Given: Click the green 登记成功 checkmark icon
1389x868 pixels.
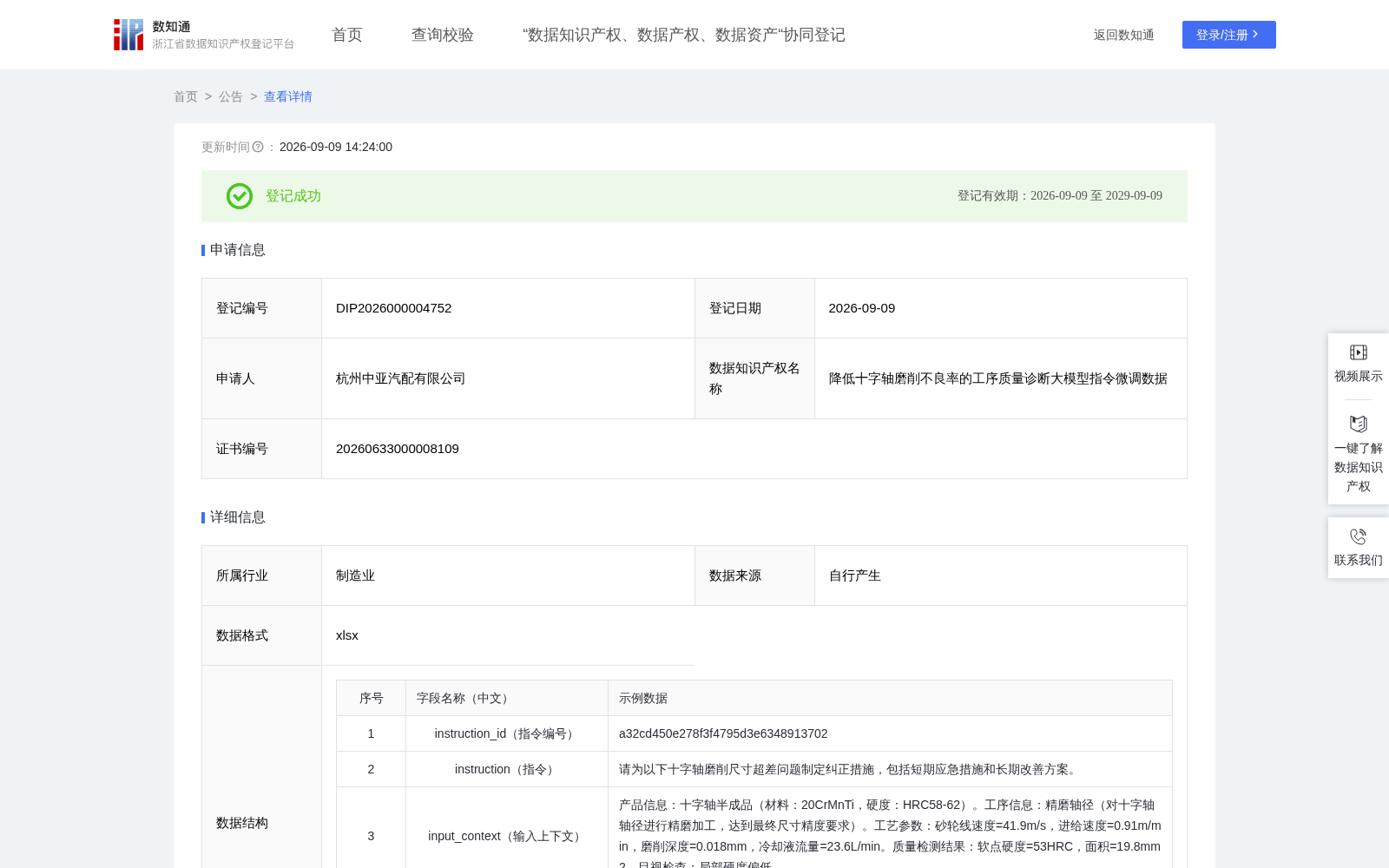Looking at the screenshot, I should coord(240,196).
